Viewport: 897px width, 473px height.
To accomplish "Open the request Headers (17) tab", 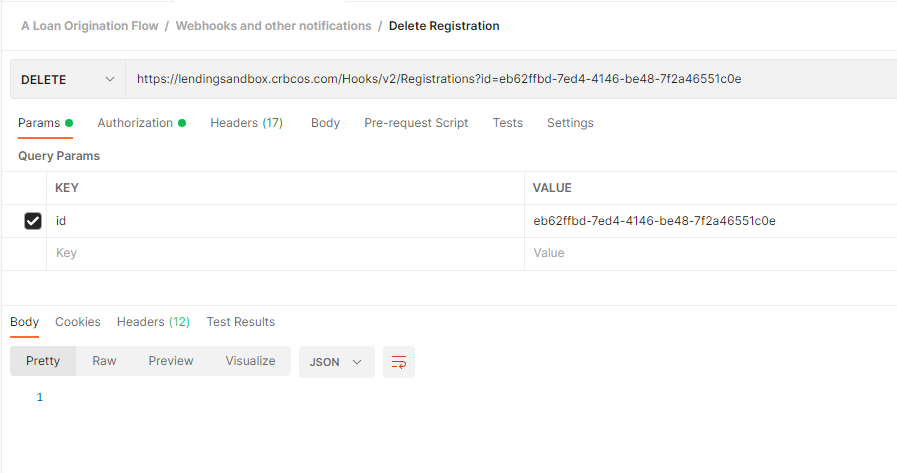I will pos(247,123).
